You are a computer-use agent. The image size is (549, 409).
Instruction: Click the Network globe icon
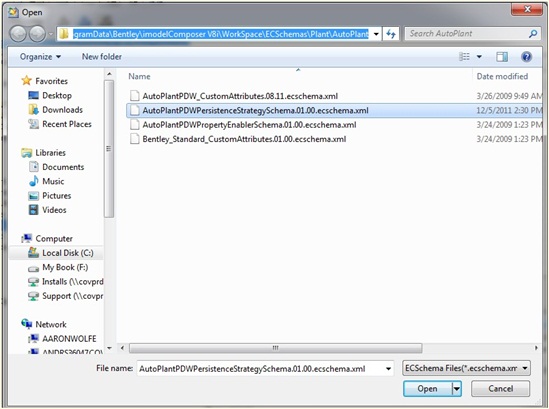27,324
